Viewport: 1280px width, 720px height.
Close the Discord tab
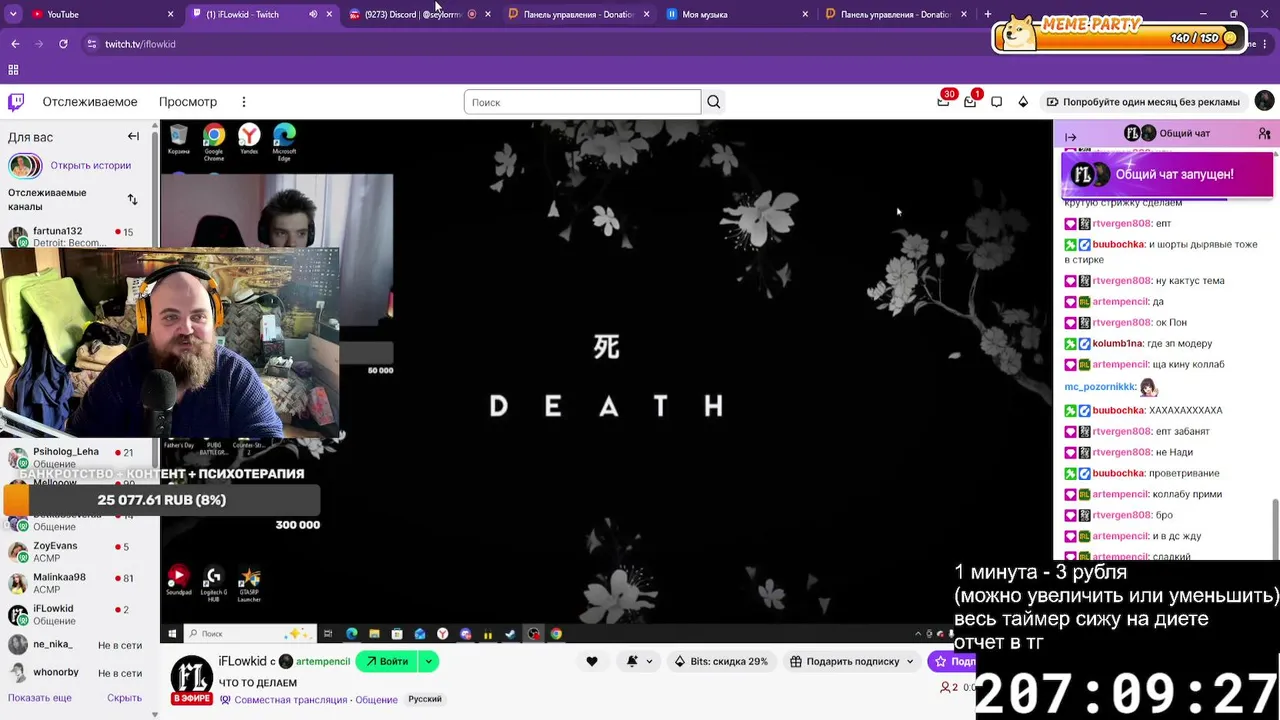487,14
